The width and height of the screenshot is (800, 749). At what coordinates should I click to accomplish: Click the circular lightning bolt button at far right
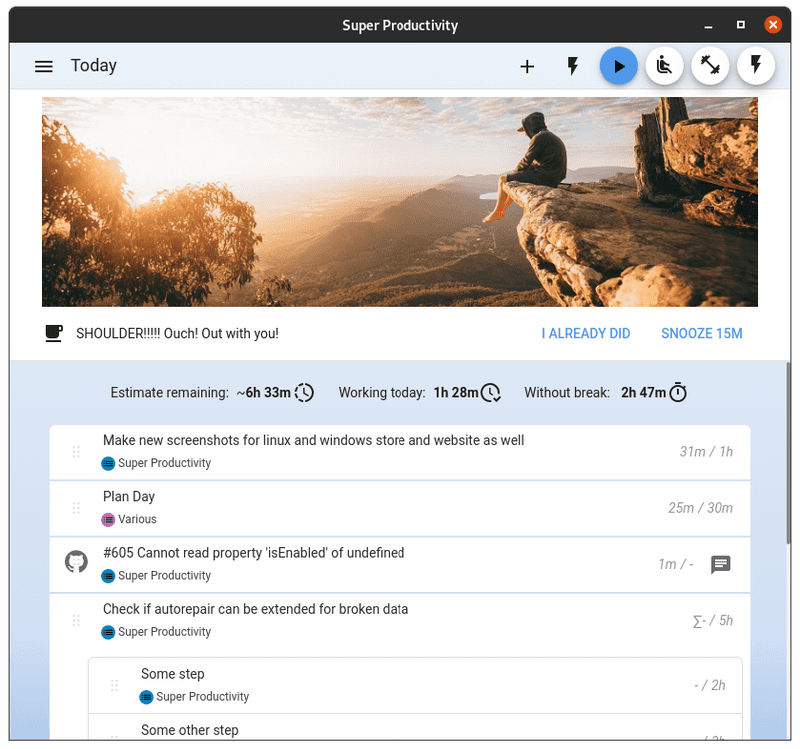click(x=756, y=66)
